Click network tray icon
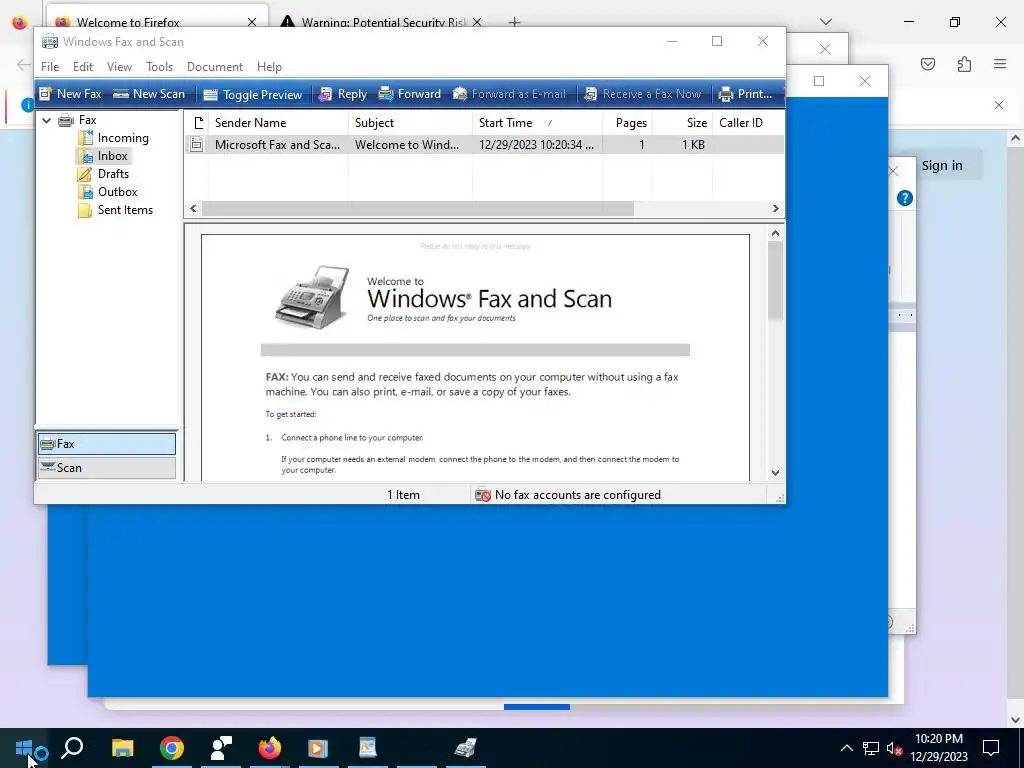1024x768 pixels. pyautogui.click(x=871, y=748)
